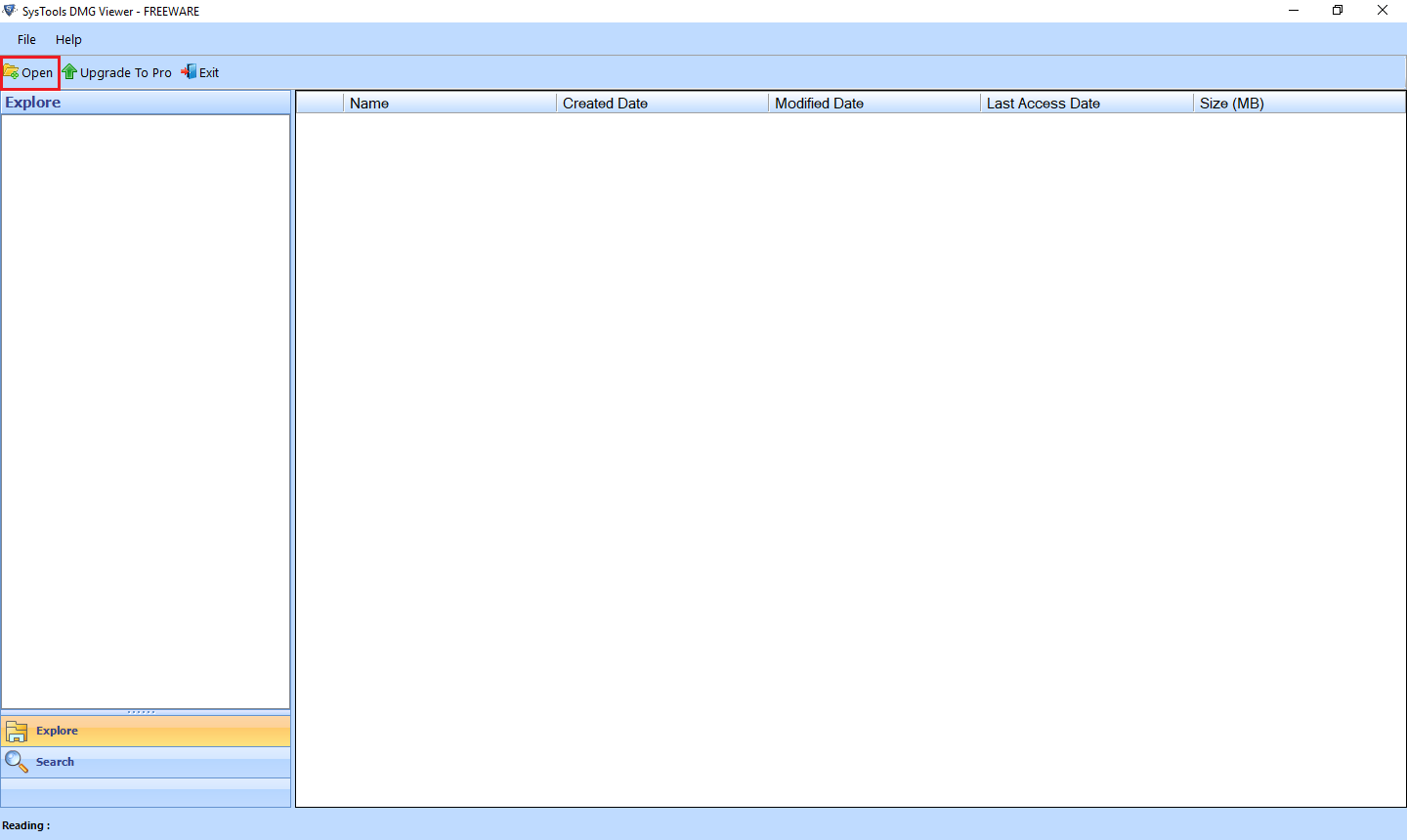The image size is (1407, 840).
Task: Open the File menu
Action: pyautogui.click(x=26, y=40)
